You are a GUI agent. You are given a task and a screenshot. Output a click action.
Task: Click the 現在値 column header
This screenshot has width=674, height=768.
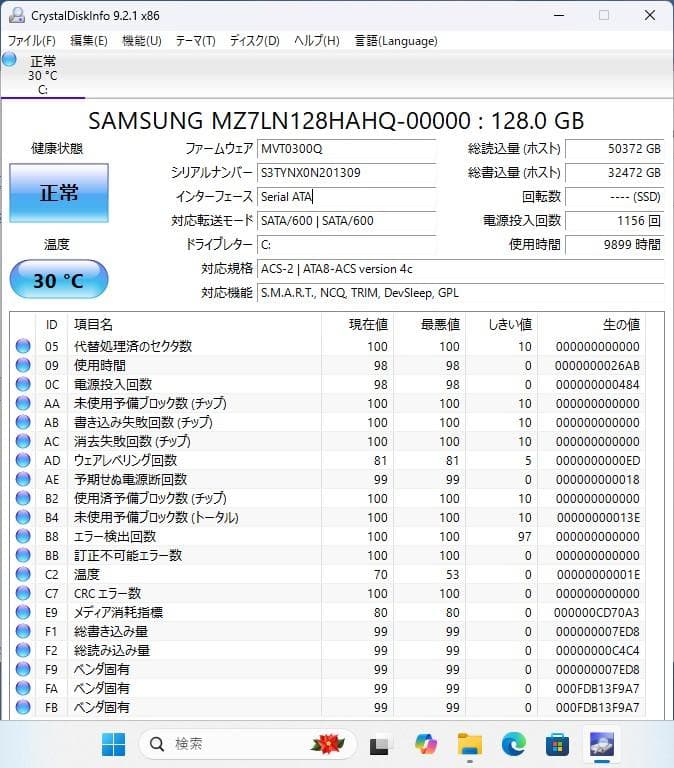357,324
